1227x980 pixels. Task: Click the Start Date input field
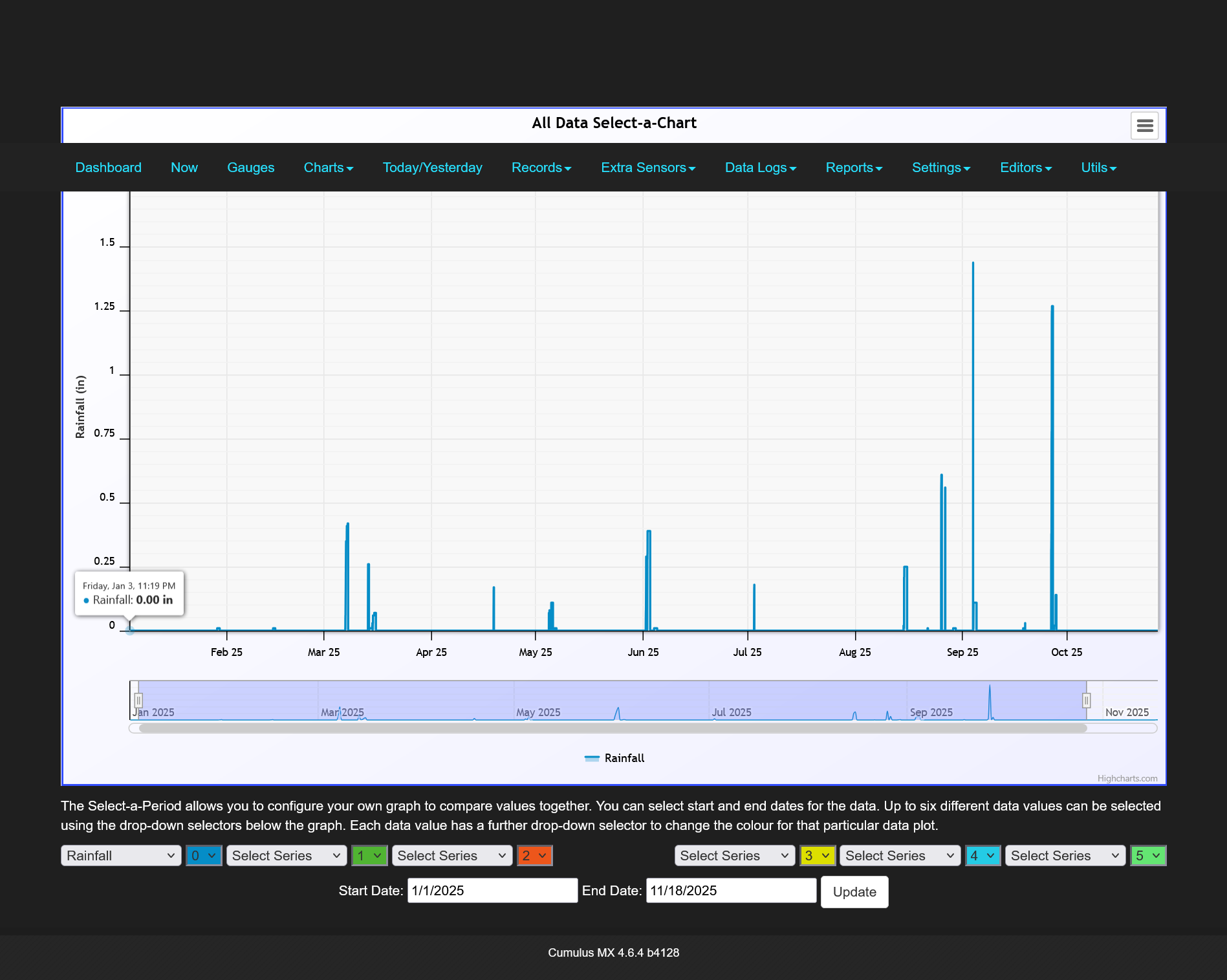tap(492, 891)
